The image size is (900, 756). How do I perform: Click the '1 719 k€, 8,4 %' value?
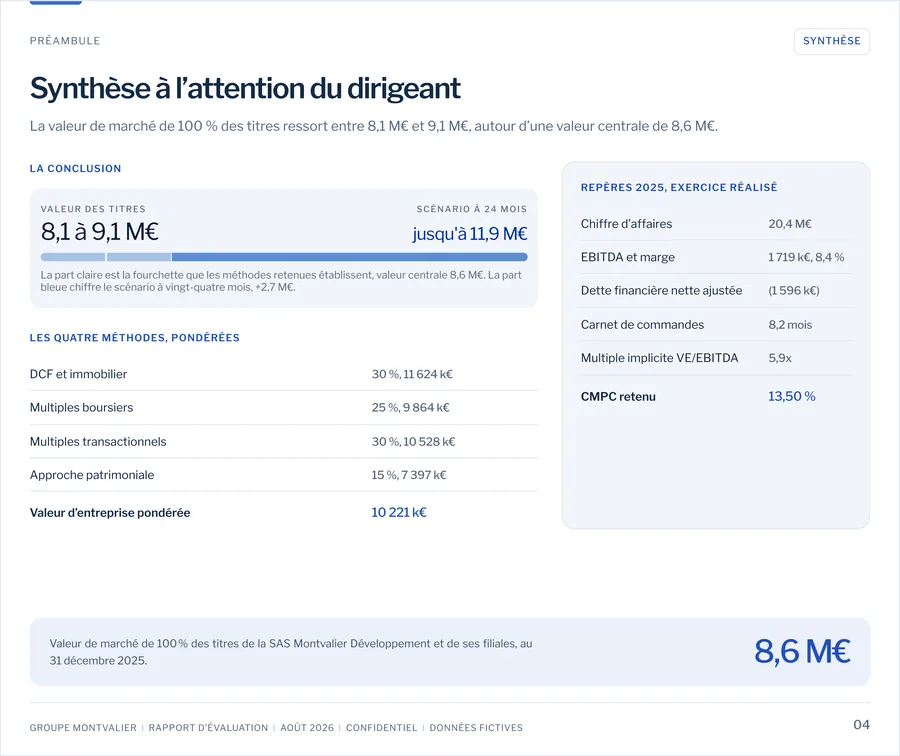point(806,257)
